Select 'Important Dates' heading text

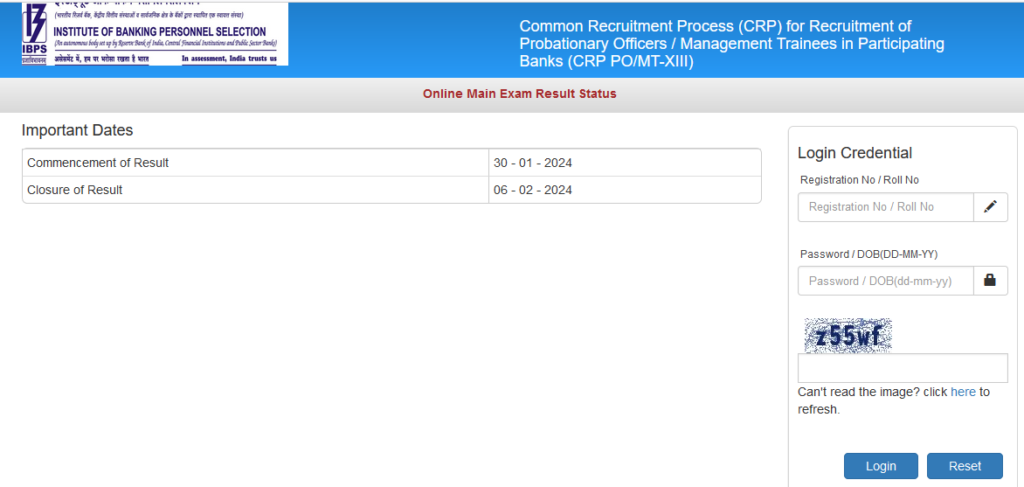tap(77, 131)
